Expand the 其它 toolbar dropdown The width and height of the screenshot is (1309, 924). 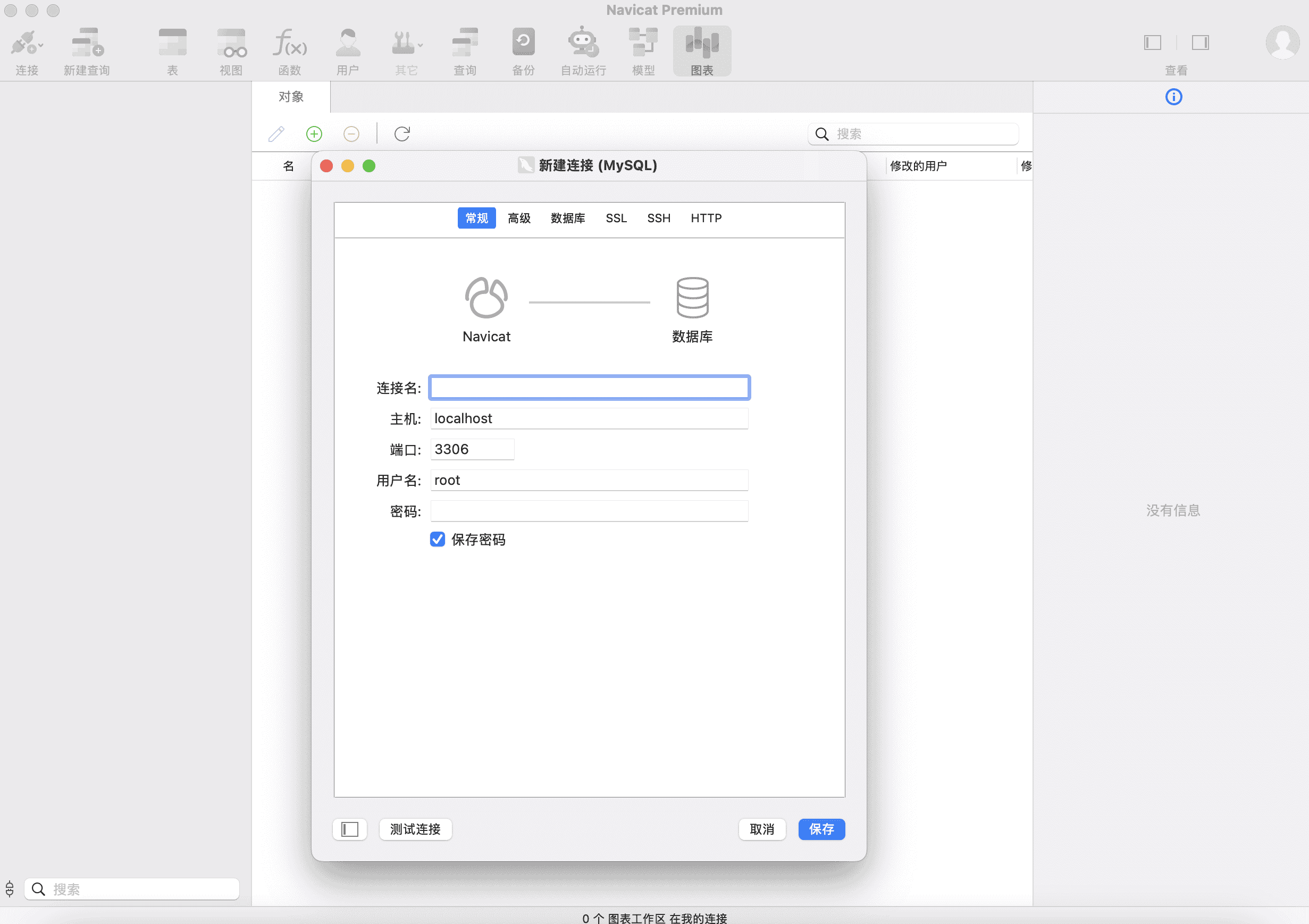point(420,46)
